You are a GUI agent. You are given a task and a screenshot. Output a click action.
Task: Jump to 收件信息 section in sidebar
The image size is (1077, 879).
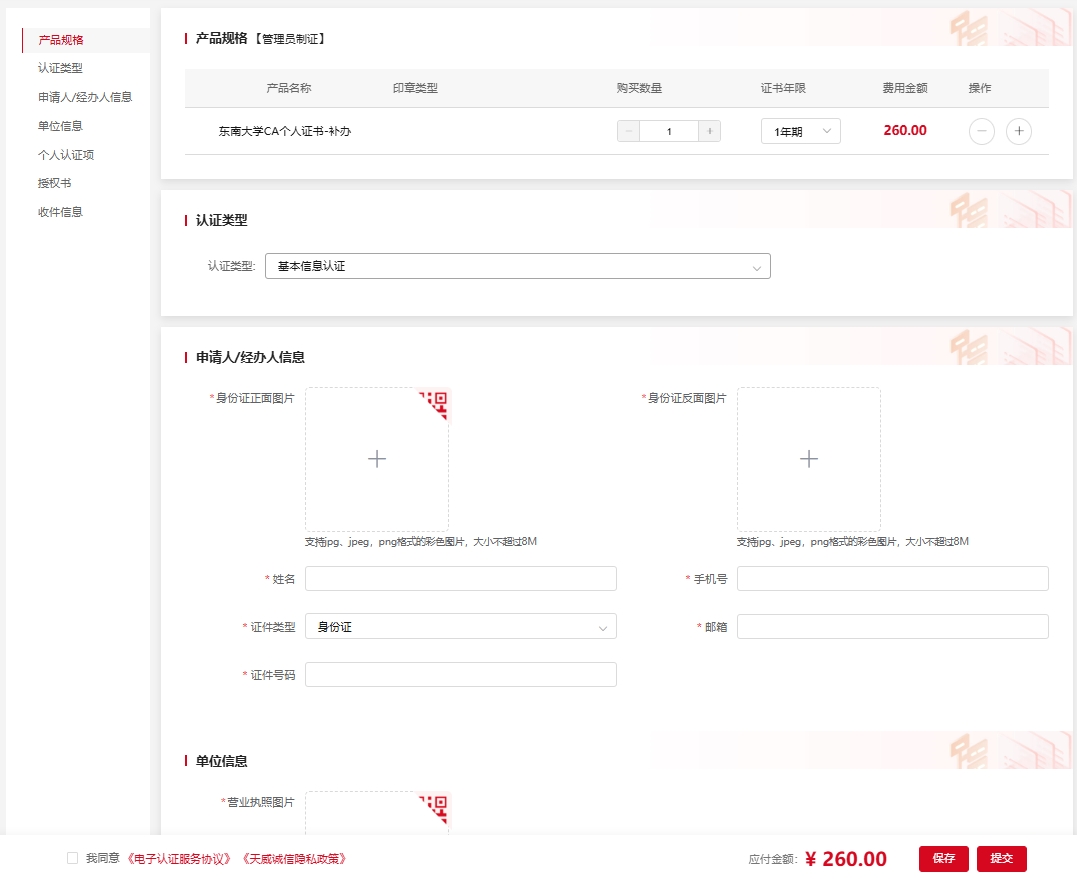click(60, 212)
